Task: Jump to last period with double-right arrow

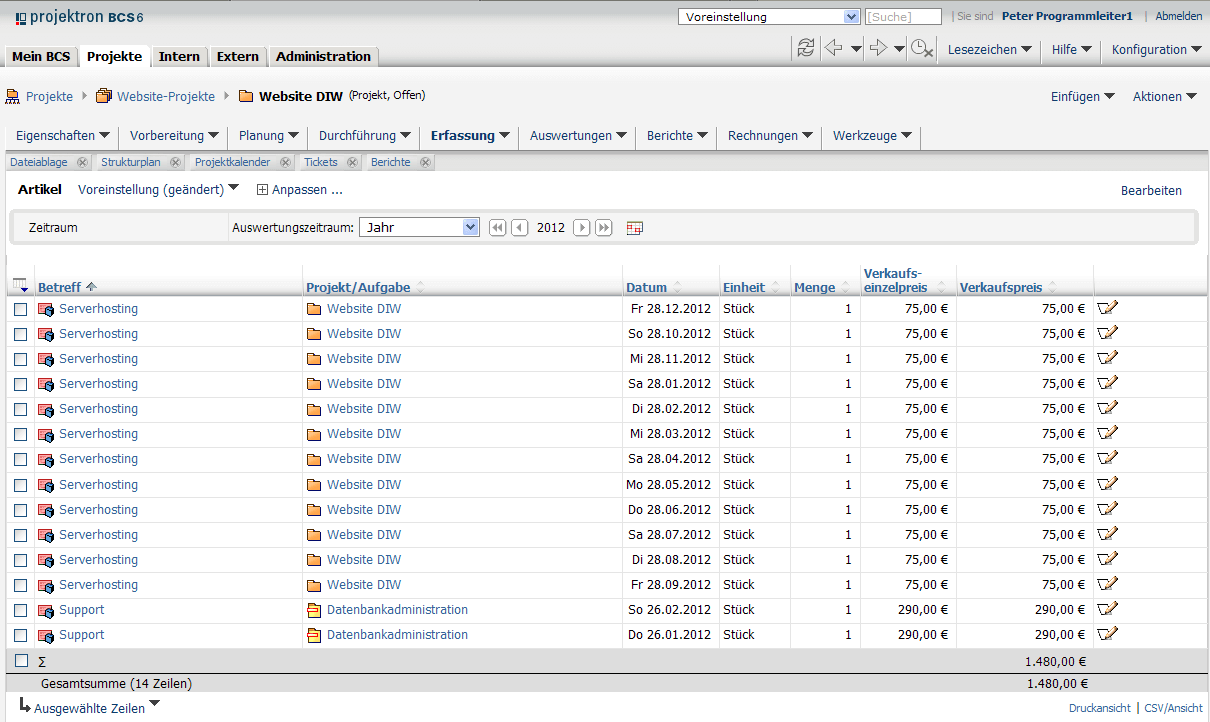Action: tap(604, 228)
